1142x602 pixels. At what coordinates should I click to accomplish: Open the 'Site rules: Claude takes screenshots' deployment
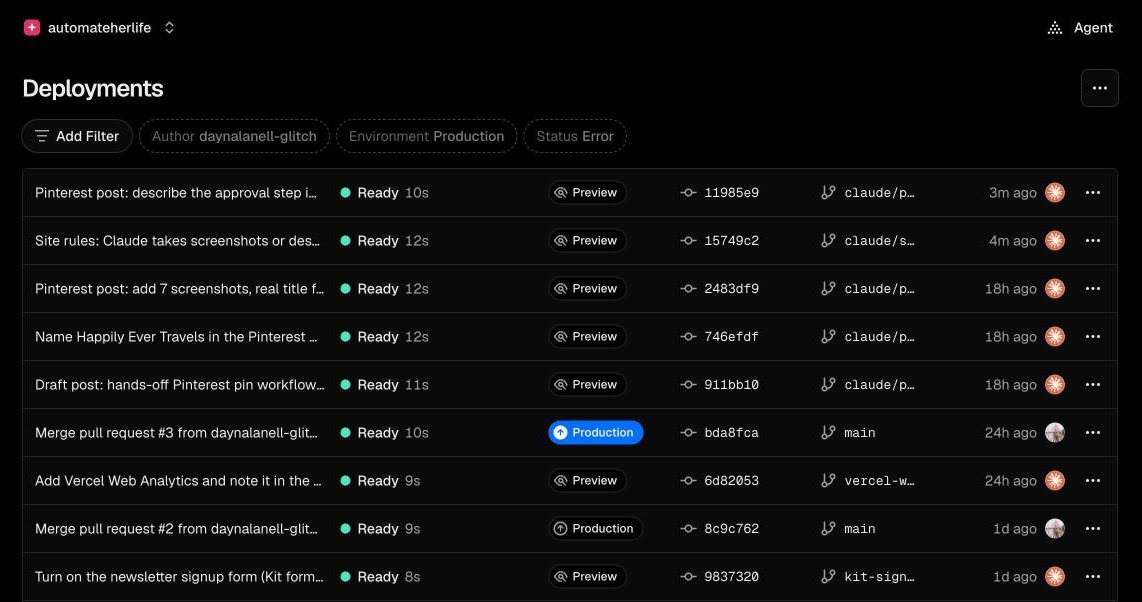tap(178, 241)
